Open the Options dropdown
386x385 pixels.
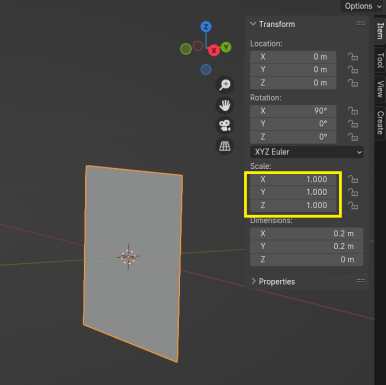click(x=363, y=6)
